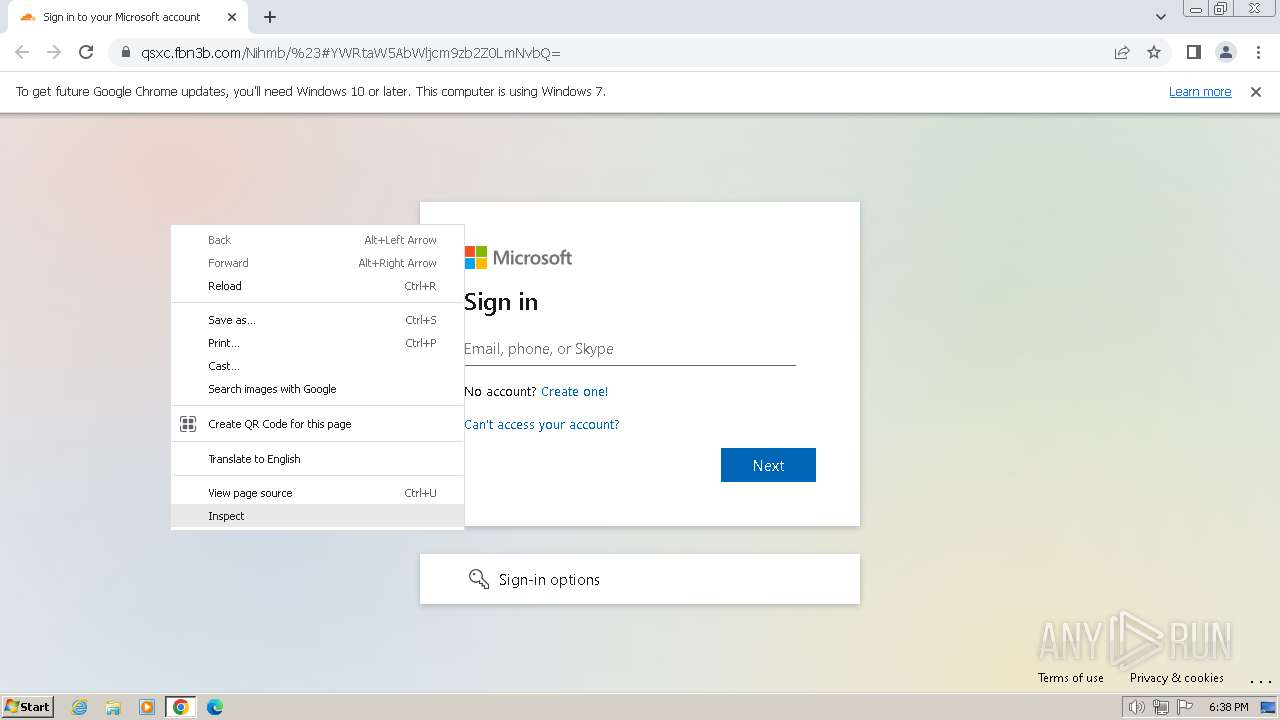Choose Create QR Code for this page
Image resolution: width=1280 pixels, height=720 pixels.
318,424
